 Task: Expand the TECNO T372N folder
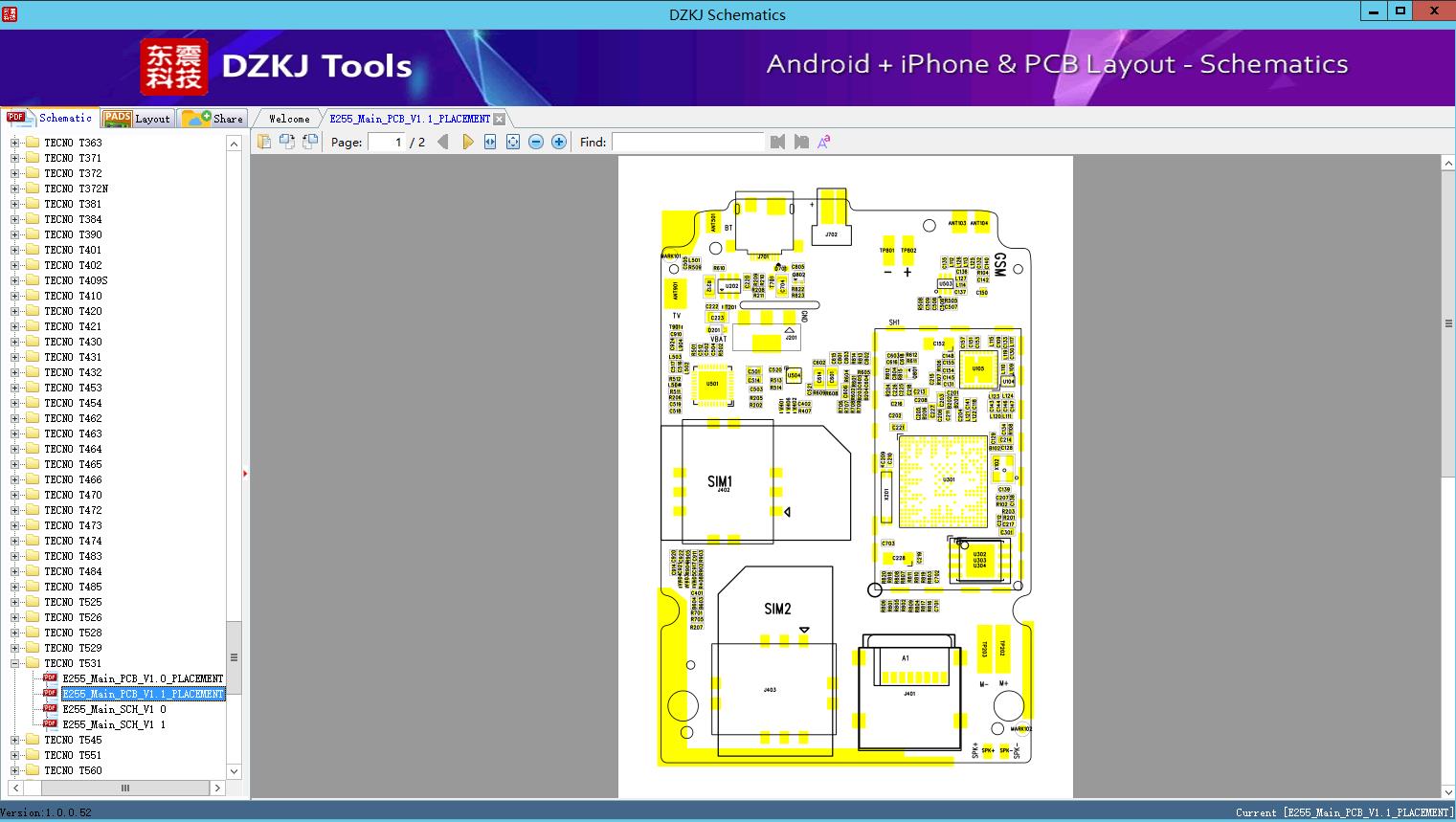[14, 189]
